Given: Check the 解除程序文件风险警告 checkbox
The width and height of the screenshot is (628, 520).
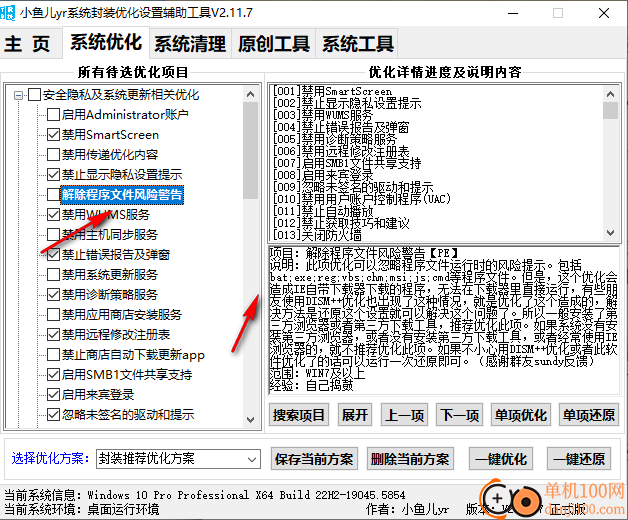Looking at the screenshot, I should [53, 195].
